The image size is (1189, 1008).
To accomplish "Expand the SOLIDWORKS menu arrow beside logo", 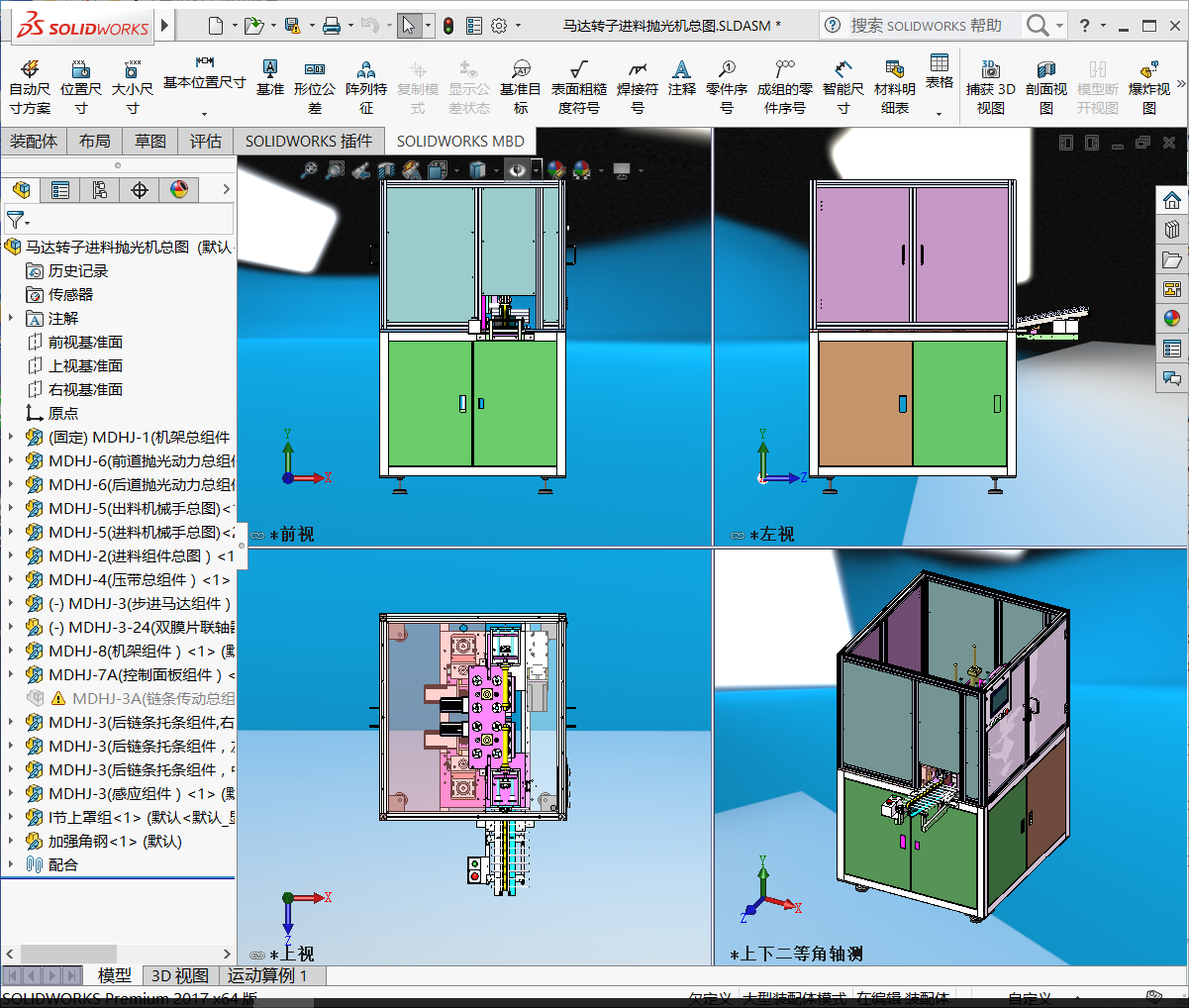I will coord(165,26).
